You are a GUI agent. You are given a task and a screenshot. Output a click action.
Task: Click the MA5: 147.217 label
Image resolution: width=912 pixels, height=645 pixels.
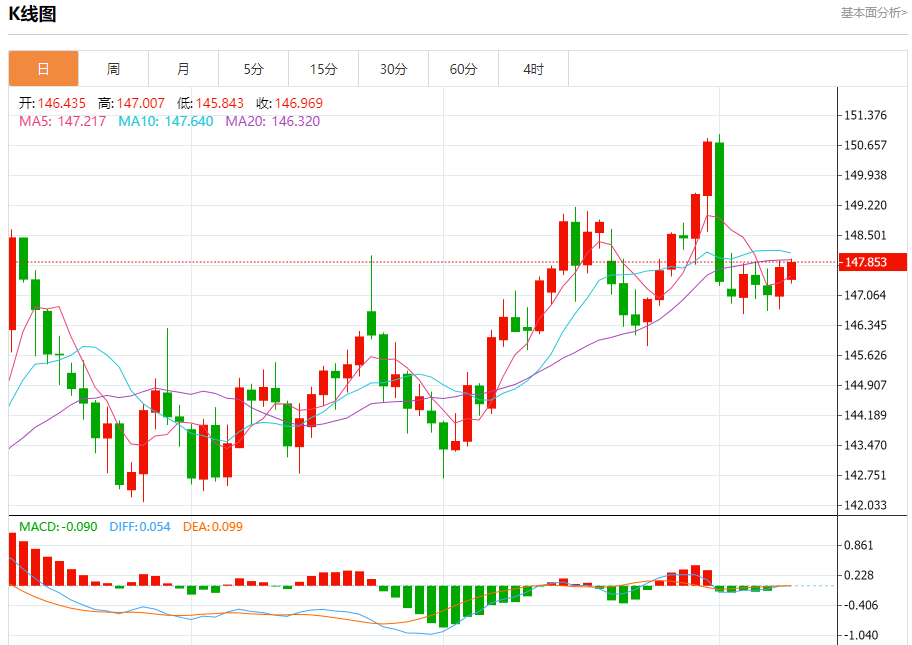[x=63, y=122]
